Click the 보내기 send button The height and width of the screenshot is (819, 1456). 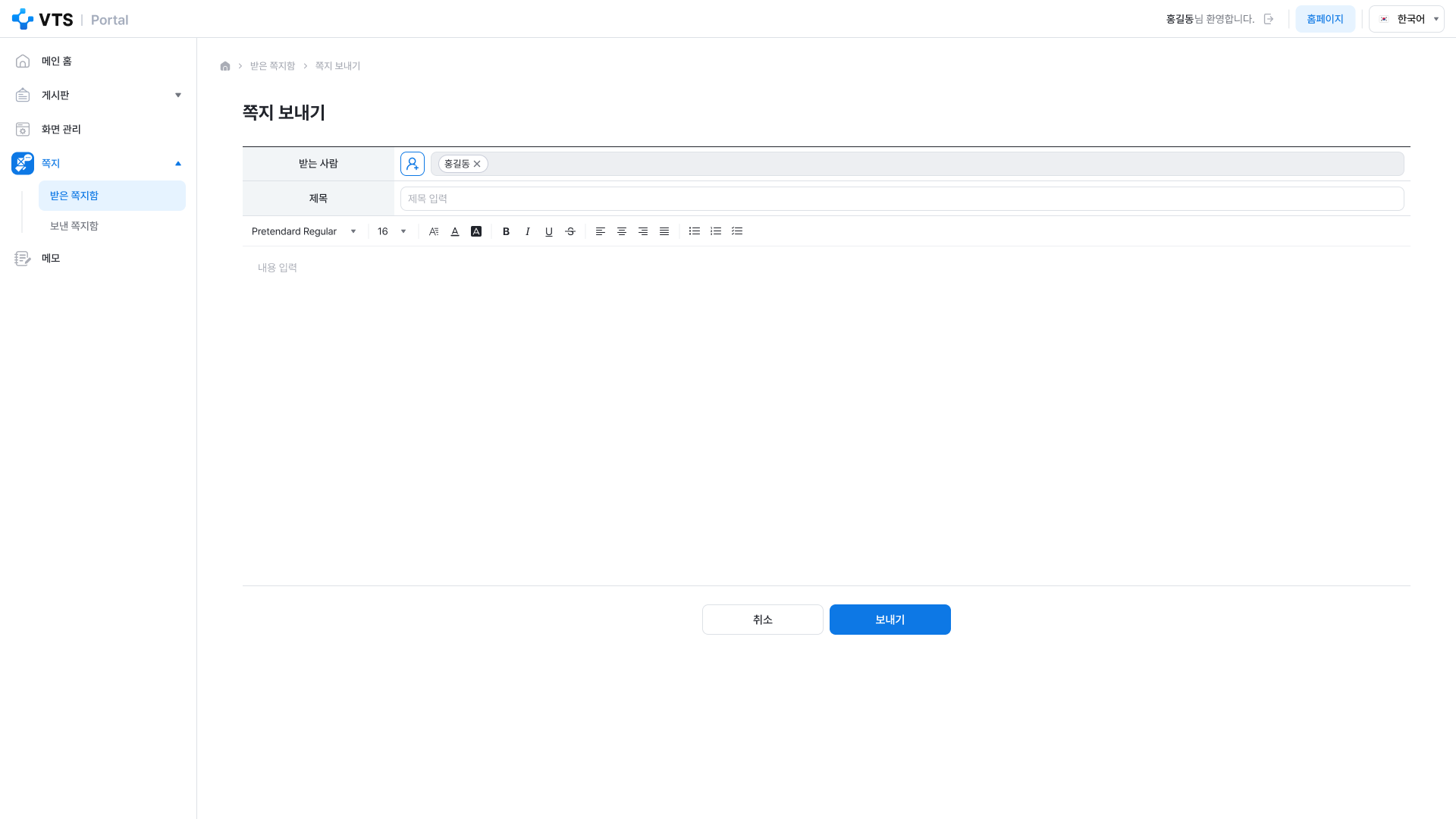(x=890, y=620)
